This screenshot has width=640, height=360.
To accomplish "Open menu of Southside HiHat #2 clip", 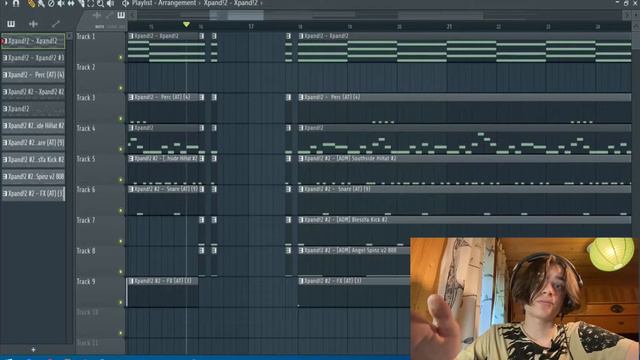I will tap(301, 158).
